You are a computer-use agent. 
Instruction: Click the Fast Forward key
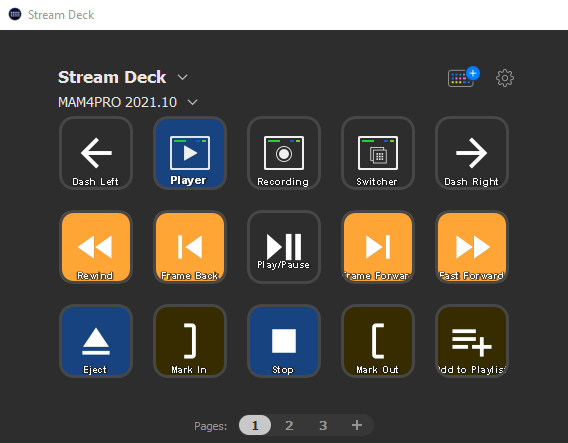point(472,247)
